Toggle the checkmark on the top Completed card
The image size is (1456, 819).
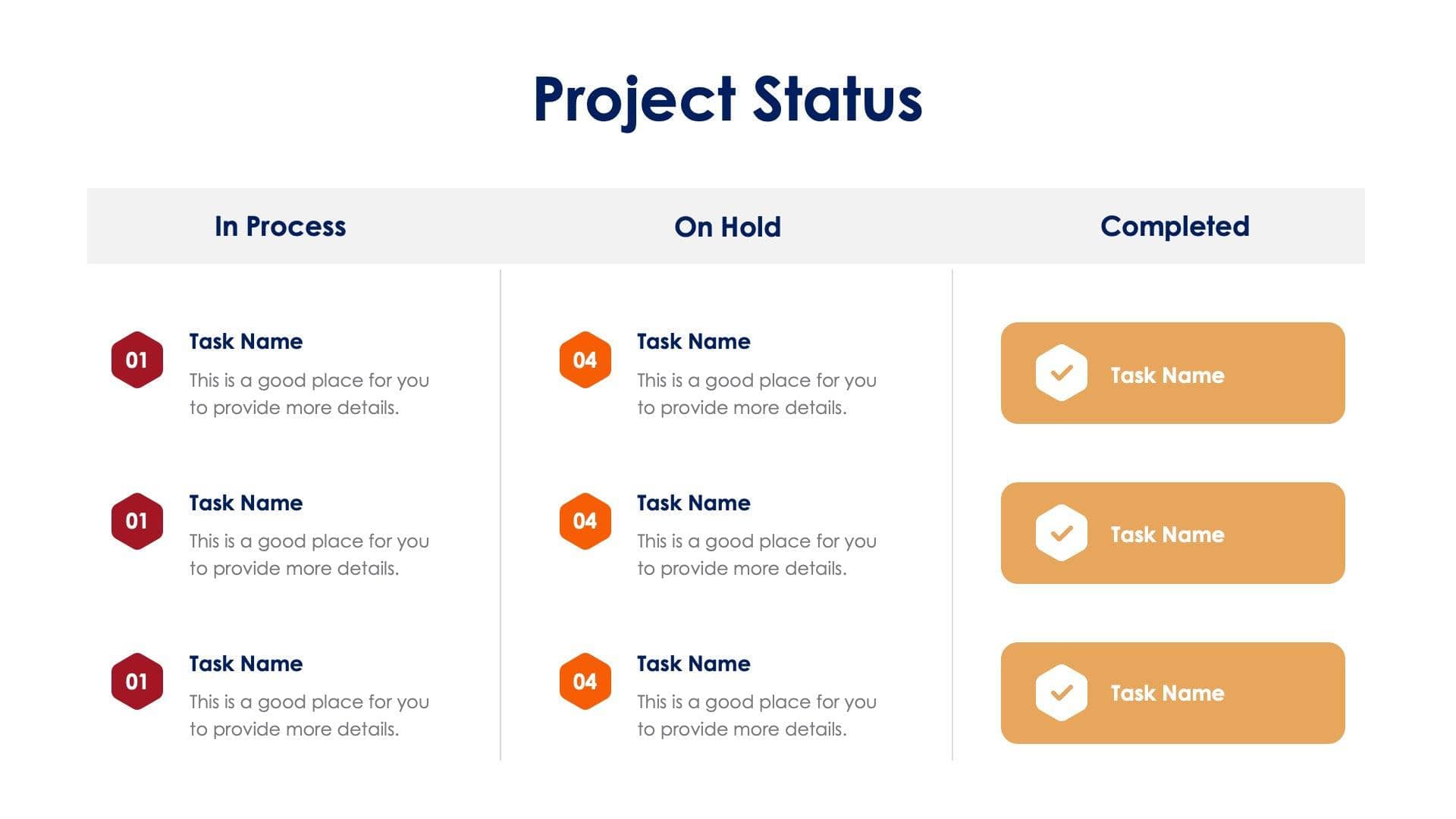pos(1061,372)
